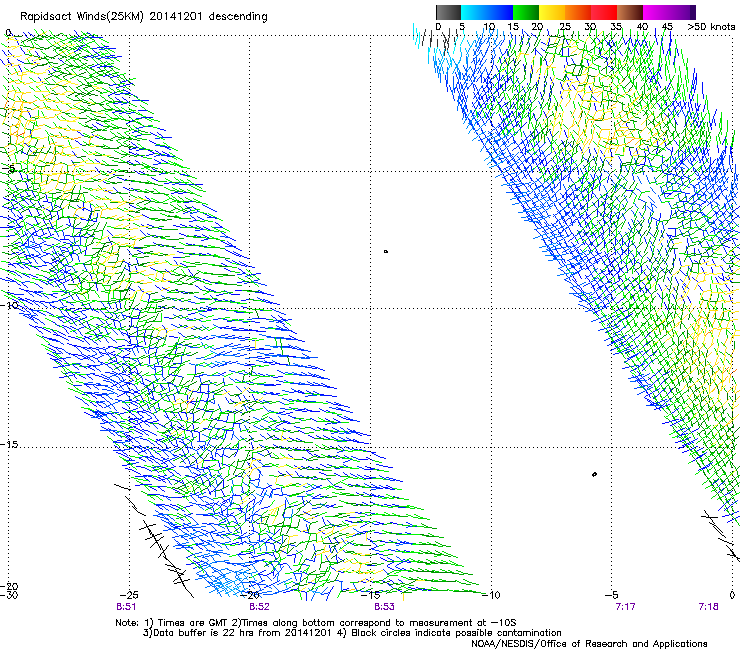This screenshot has height=650, width=740.
Task: Click the gray 0-5 knots legend swatch
Action: [x=448, y=12]
